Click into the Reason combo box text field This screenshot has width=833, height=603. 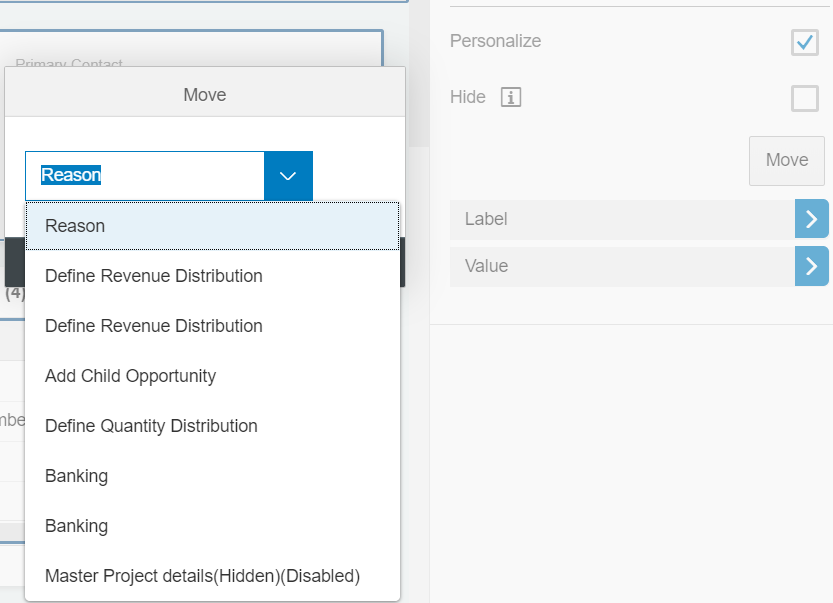tap(144, 176)
